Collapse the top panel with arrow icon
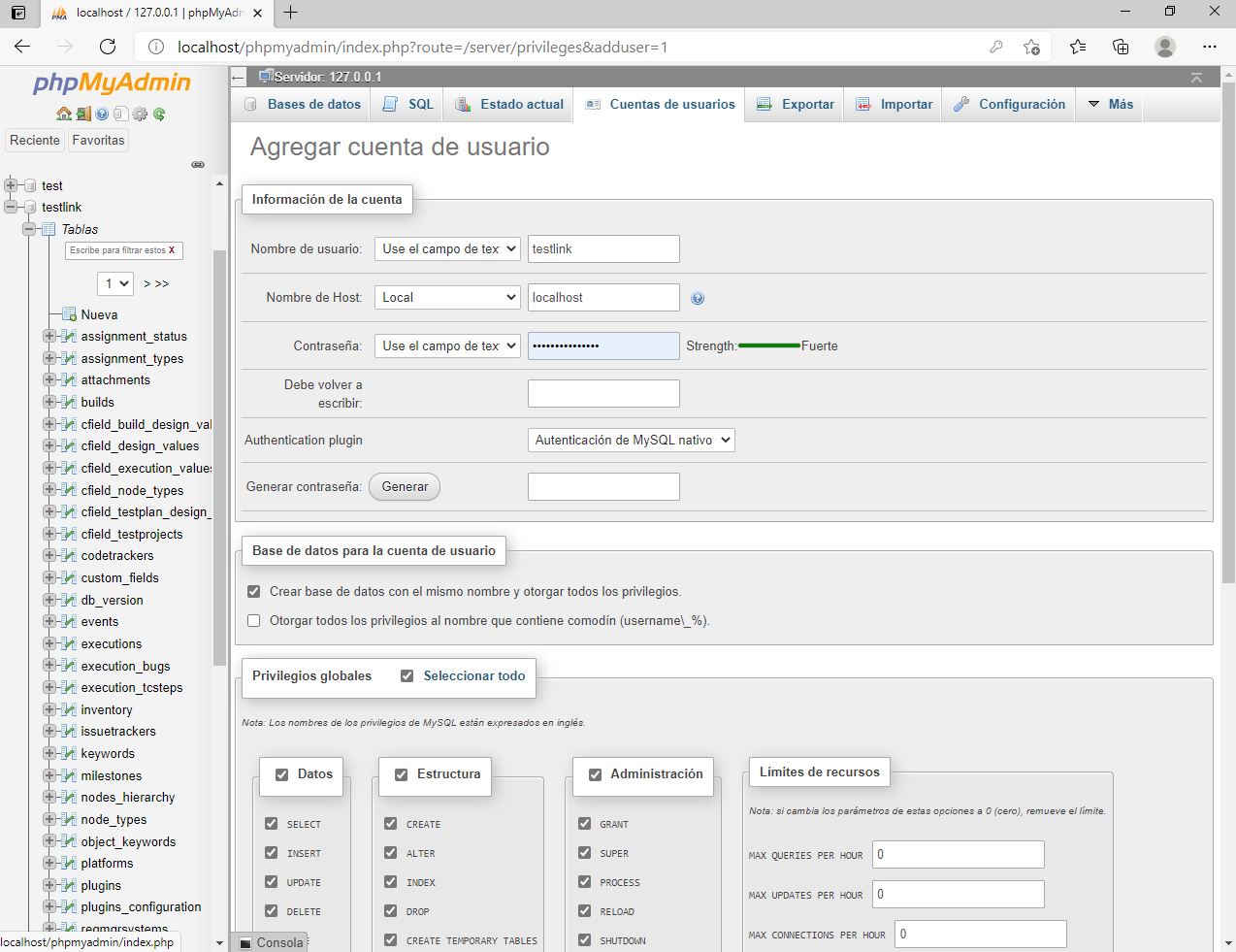Viewport: 1236px width, 952px height. 1196,77
